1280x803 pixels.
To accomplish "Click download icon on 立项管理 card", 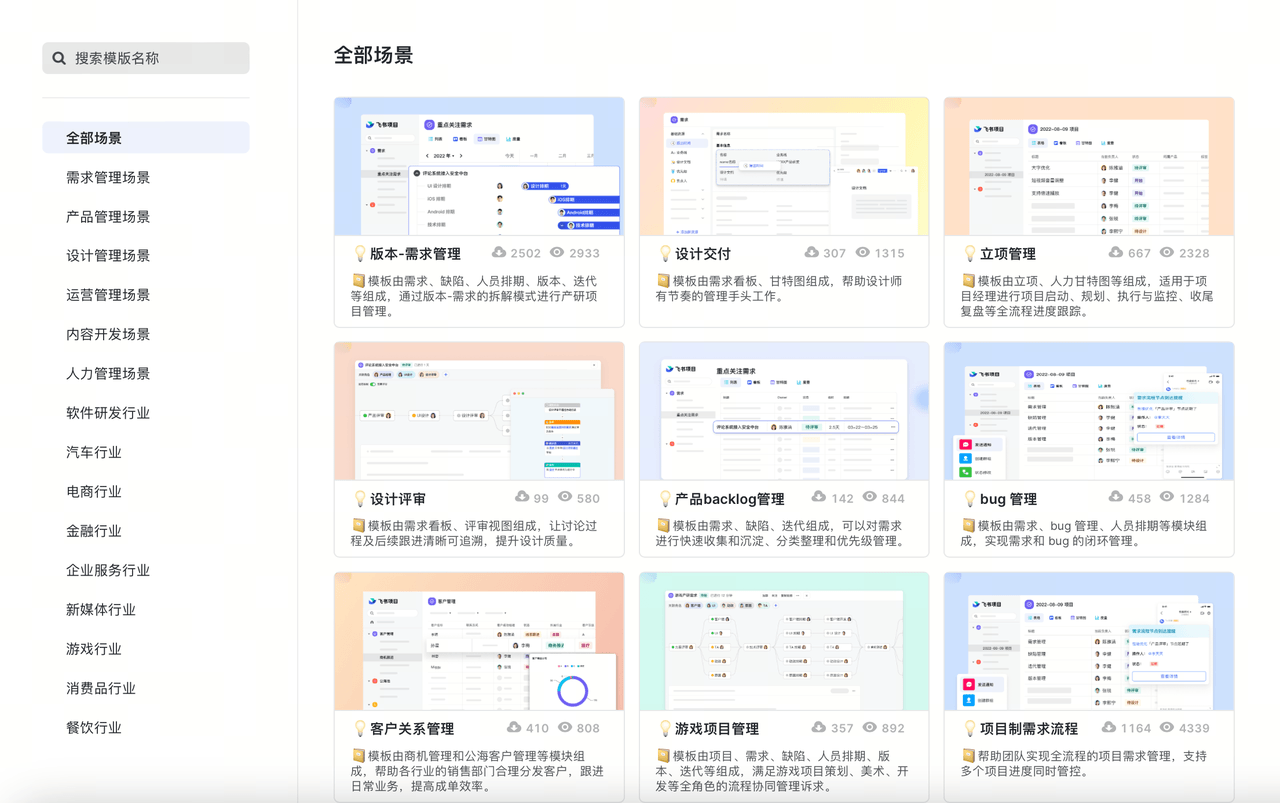I will point(1116,253).
